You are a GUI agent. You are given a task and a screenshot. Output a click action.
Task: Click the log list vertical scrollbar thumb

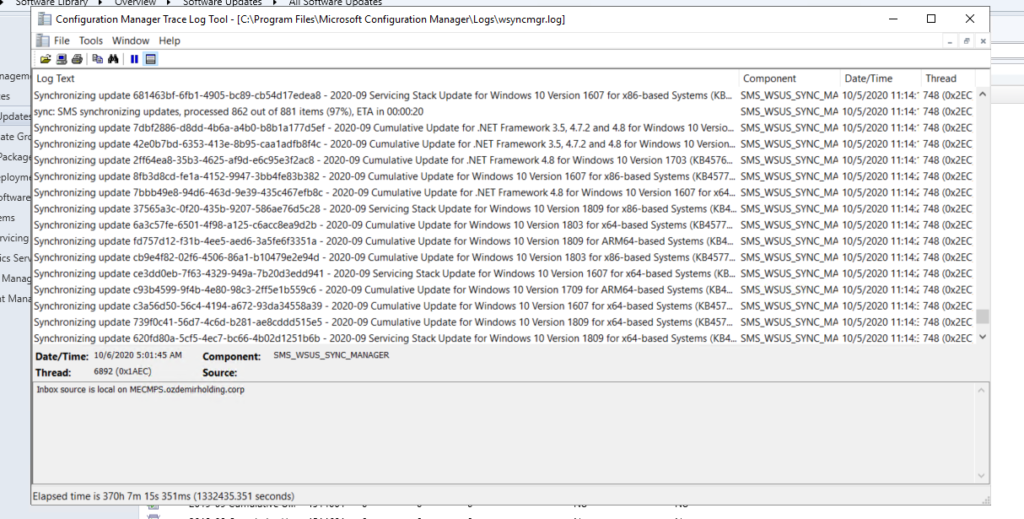click(x=983, y=317)
